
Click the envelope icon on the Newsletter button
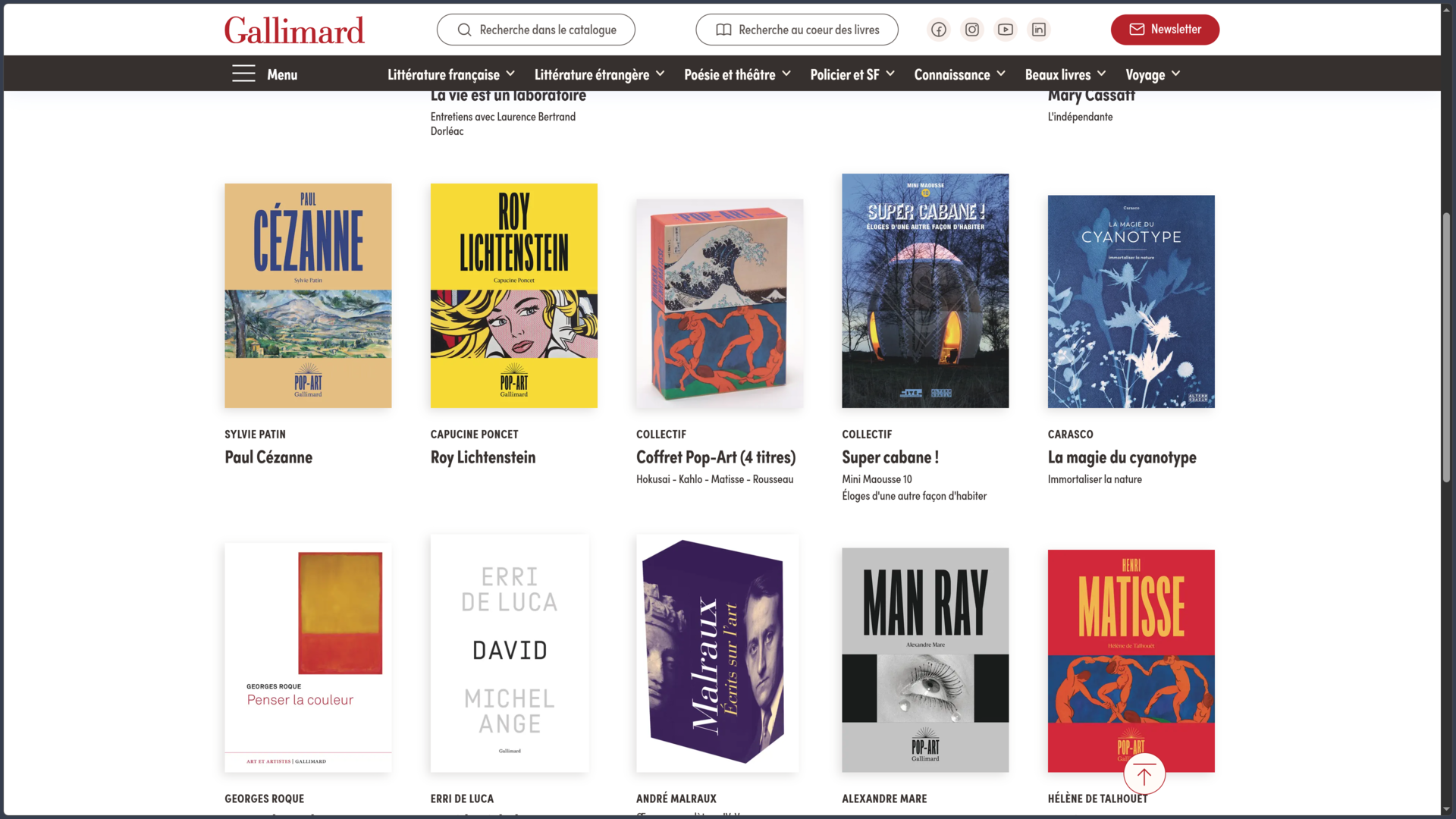(x=1137, y=30)
